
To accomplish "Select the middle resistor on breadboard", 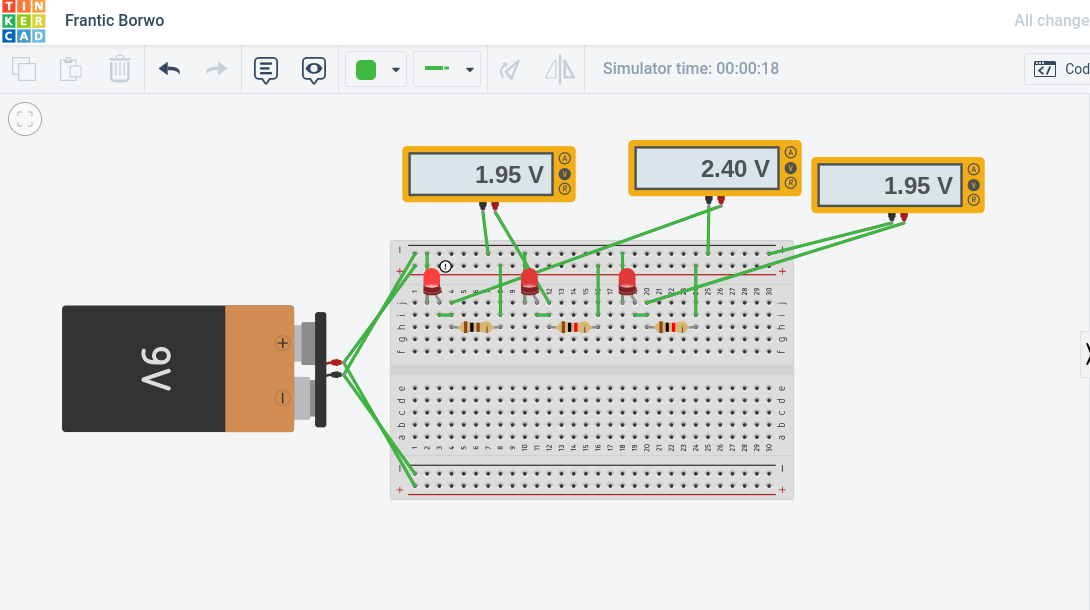I will [574, 327].
